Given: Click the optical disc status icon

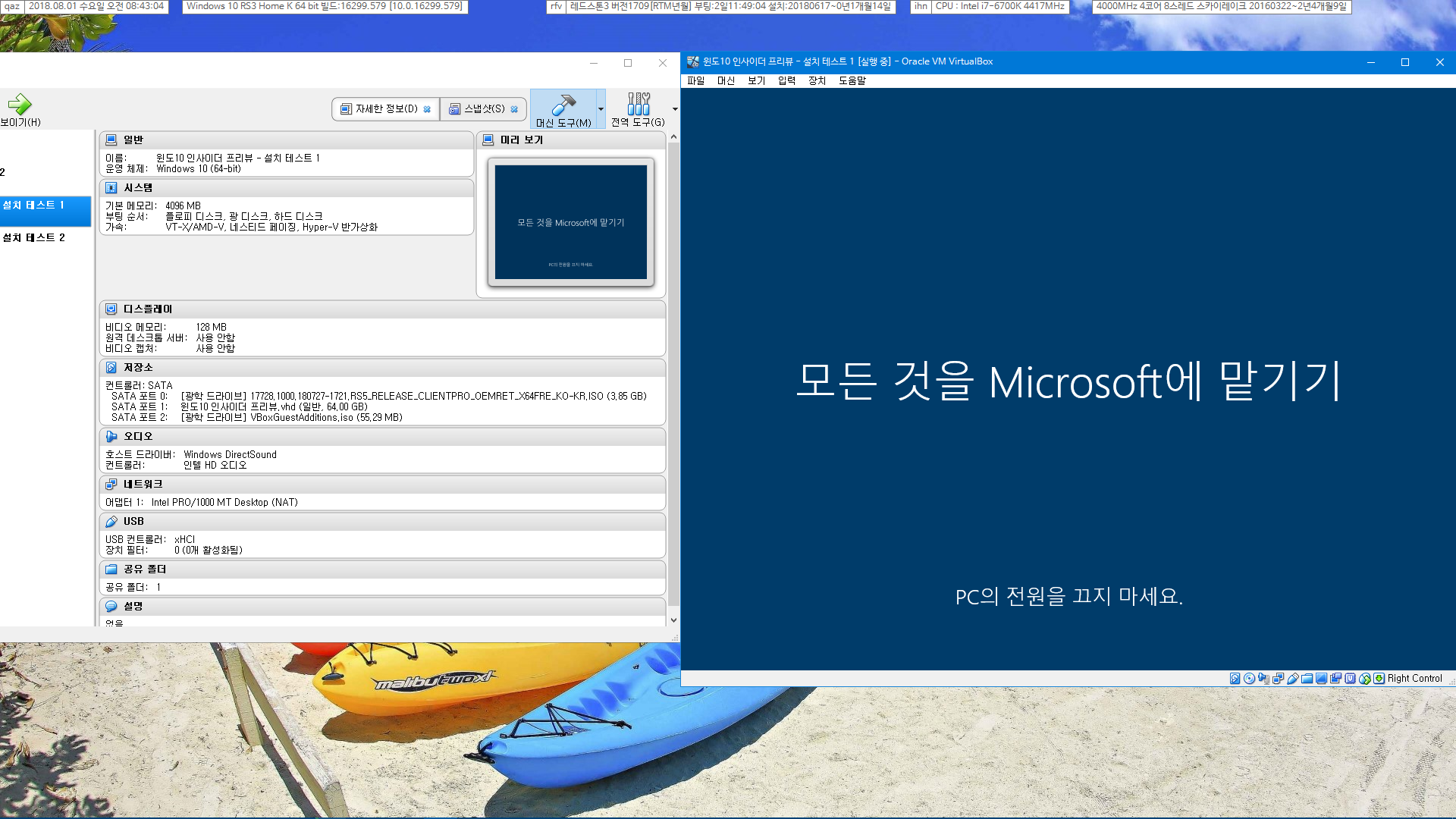Looking at the screenshot, I should [x=1249, y=679].
